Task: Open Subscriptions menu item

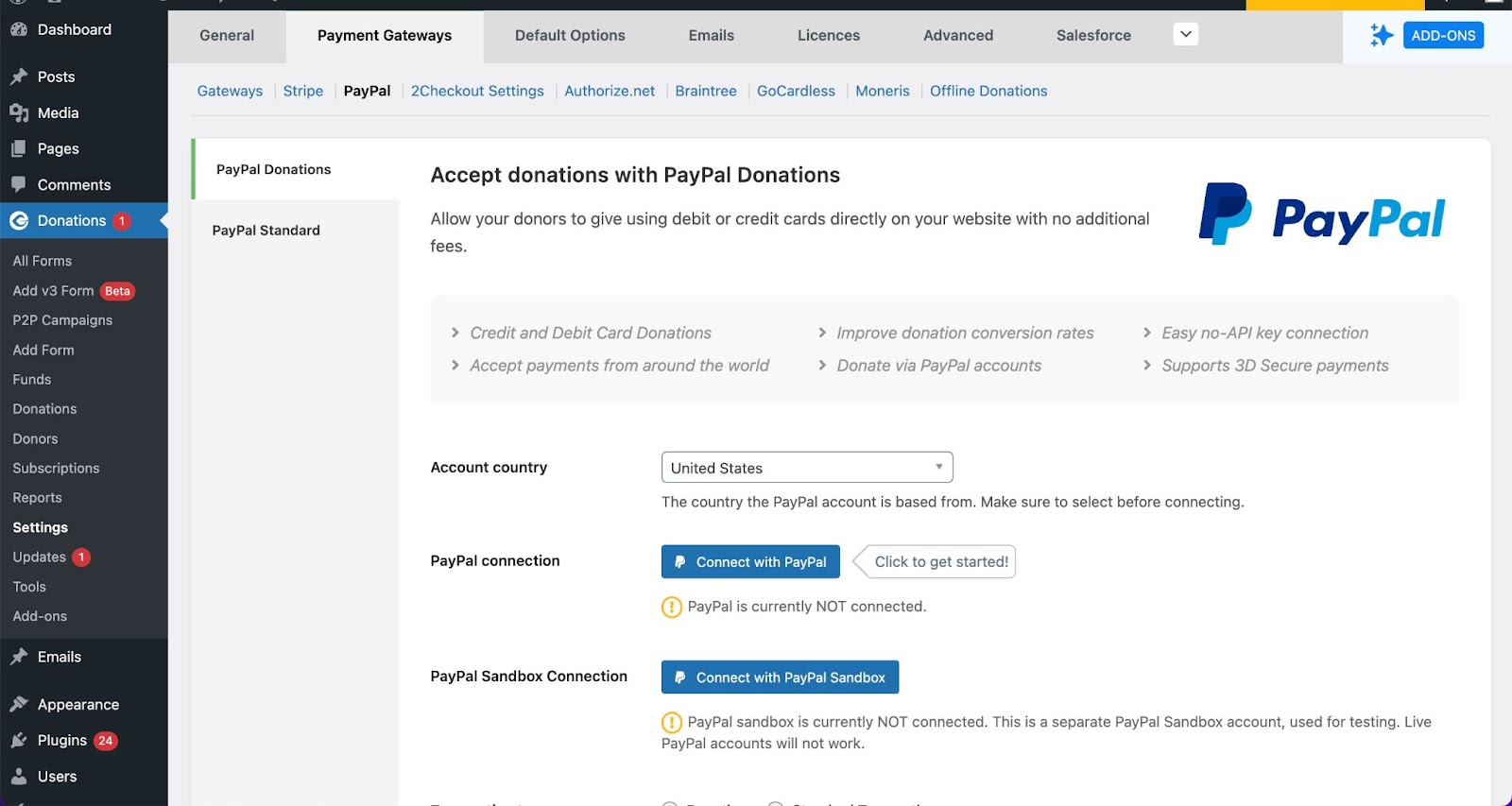Action: coord(56,469)
